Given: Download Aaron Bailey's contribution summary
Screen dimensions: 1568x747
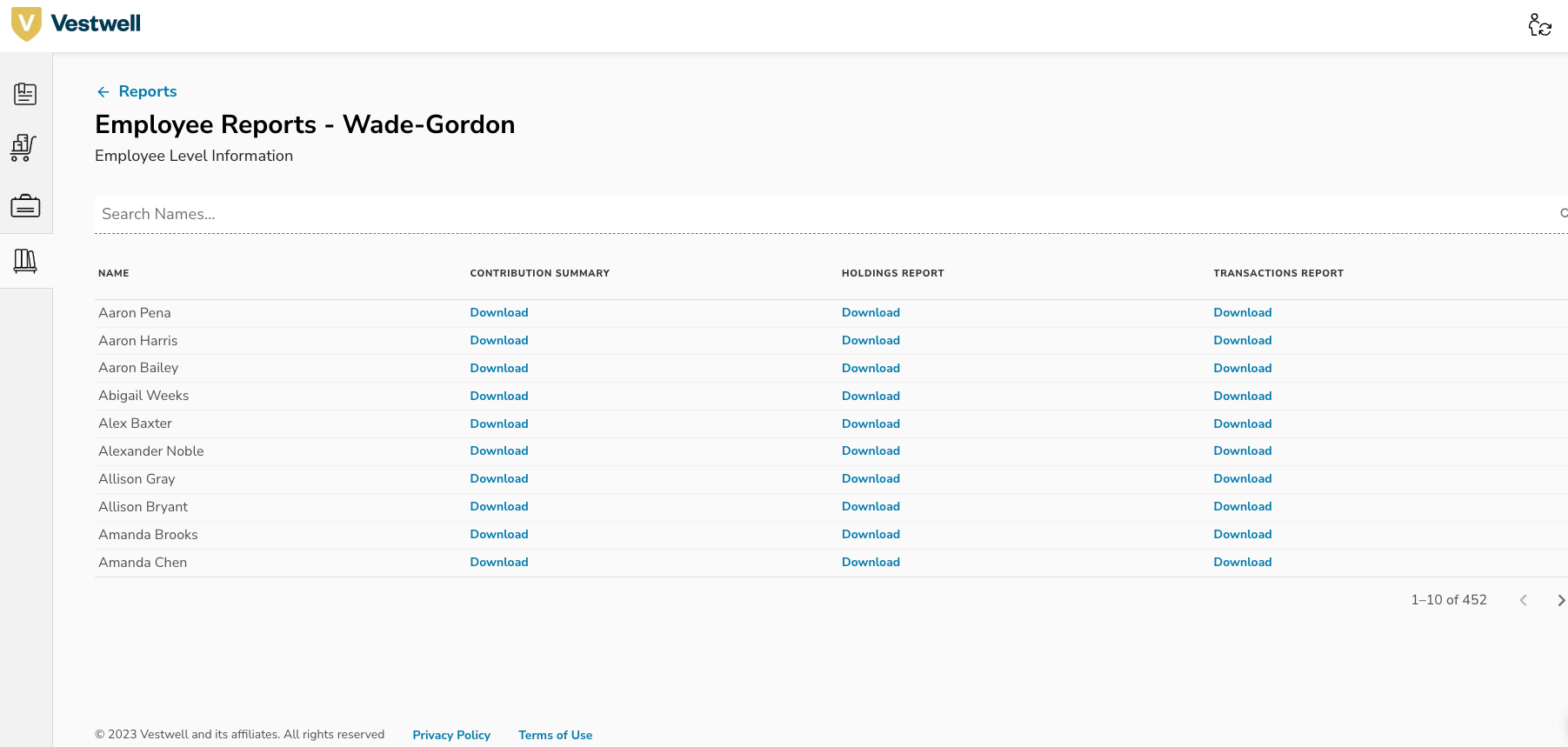Looking at the screenshot, I should (499, 369).
